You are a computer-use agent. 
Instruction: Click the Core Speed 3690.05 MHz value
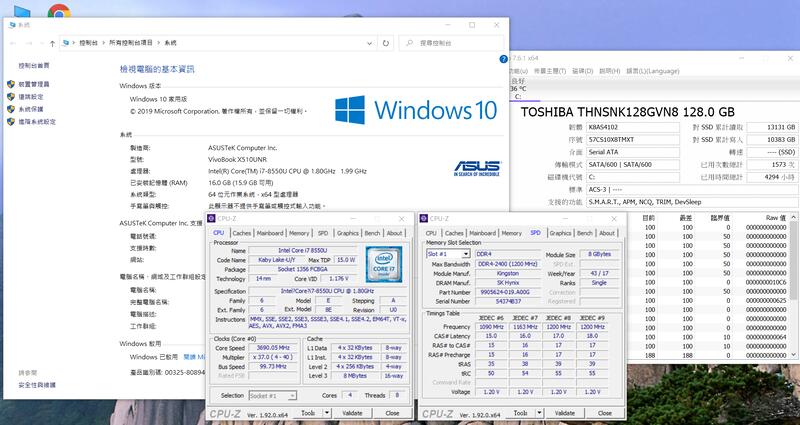273,348
